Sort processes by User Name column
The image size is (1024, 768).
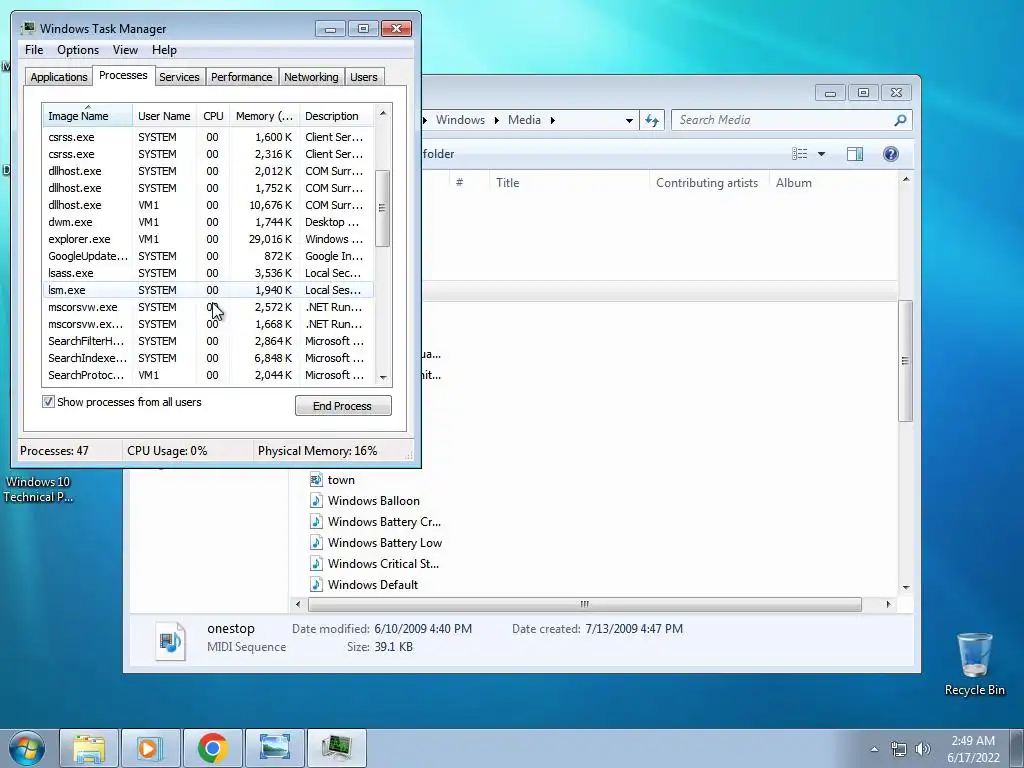tap(165, 116)
